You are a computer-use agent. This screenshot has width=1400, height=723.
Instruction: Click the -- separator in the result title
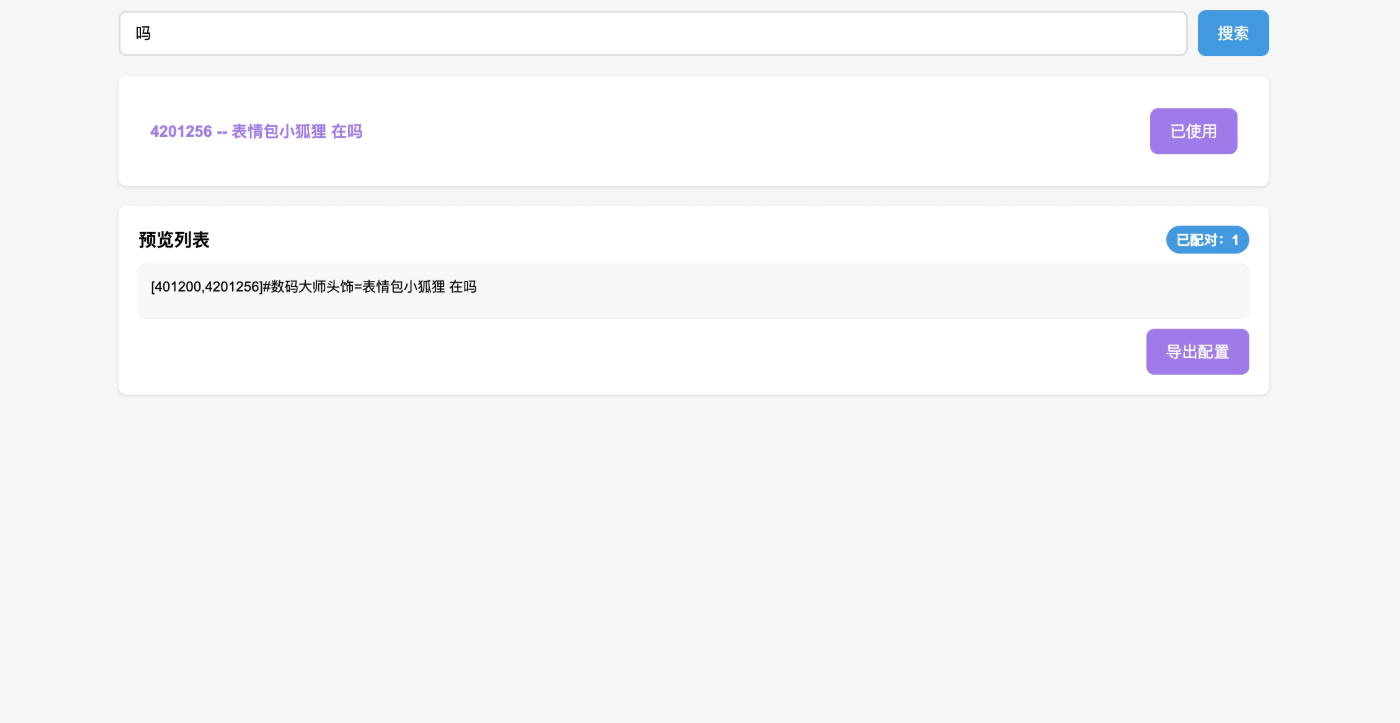[222, 132]
